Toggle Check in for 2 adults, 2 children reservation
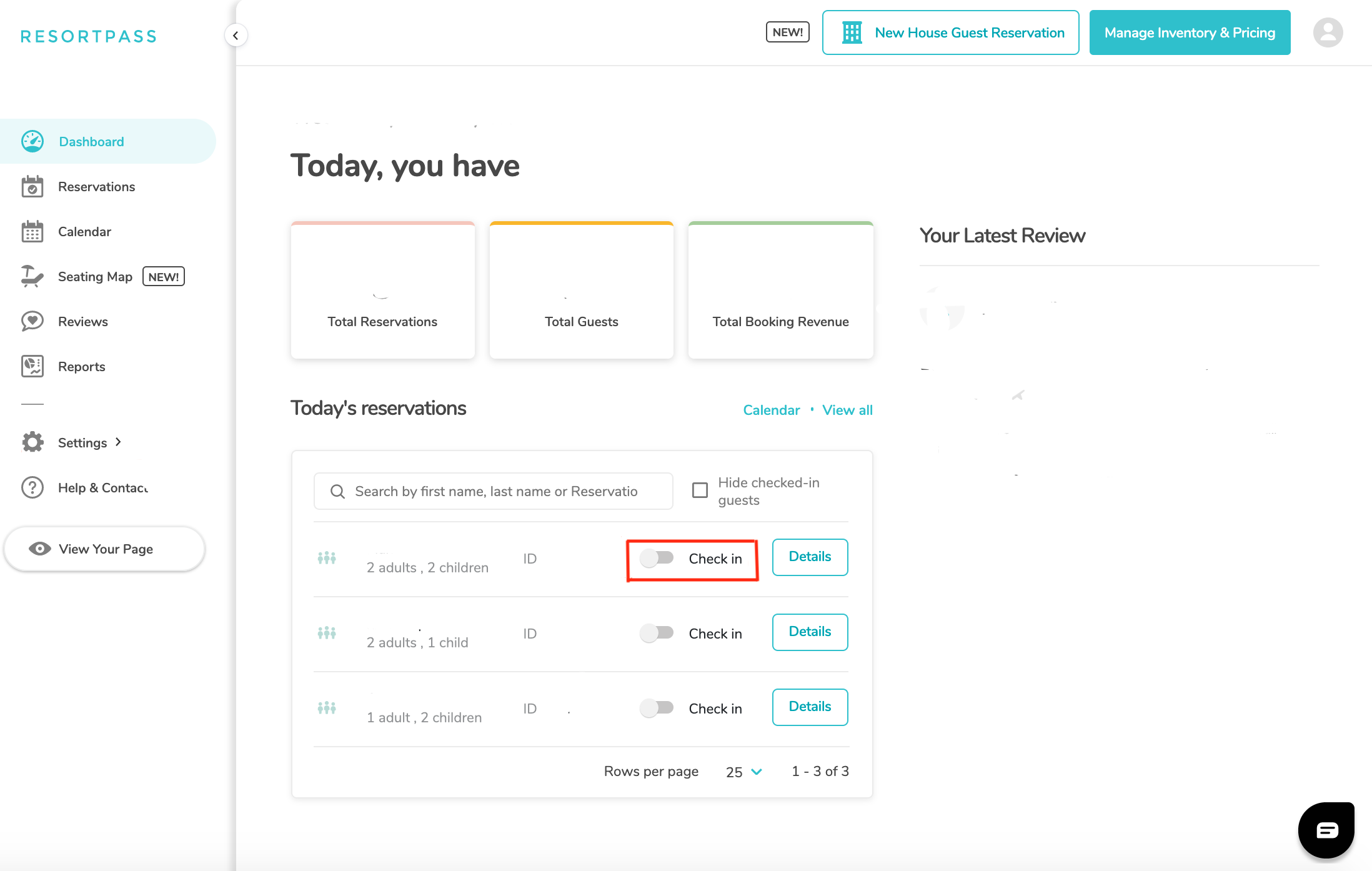 tap(658, 559)
